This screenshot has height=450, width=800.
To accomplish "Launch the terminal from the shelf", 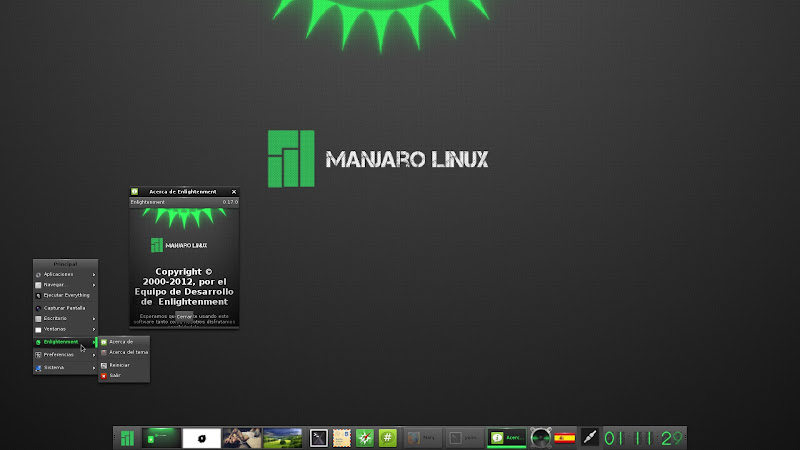I will pos(319,438).
